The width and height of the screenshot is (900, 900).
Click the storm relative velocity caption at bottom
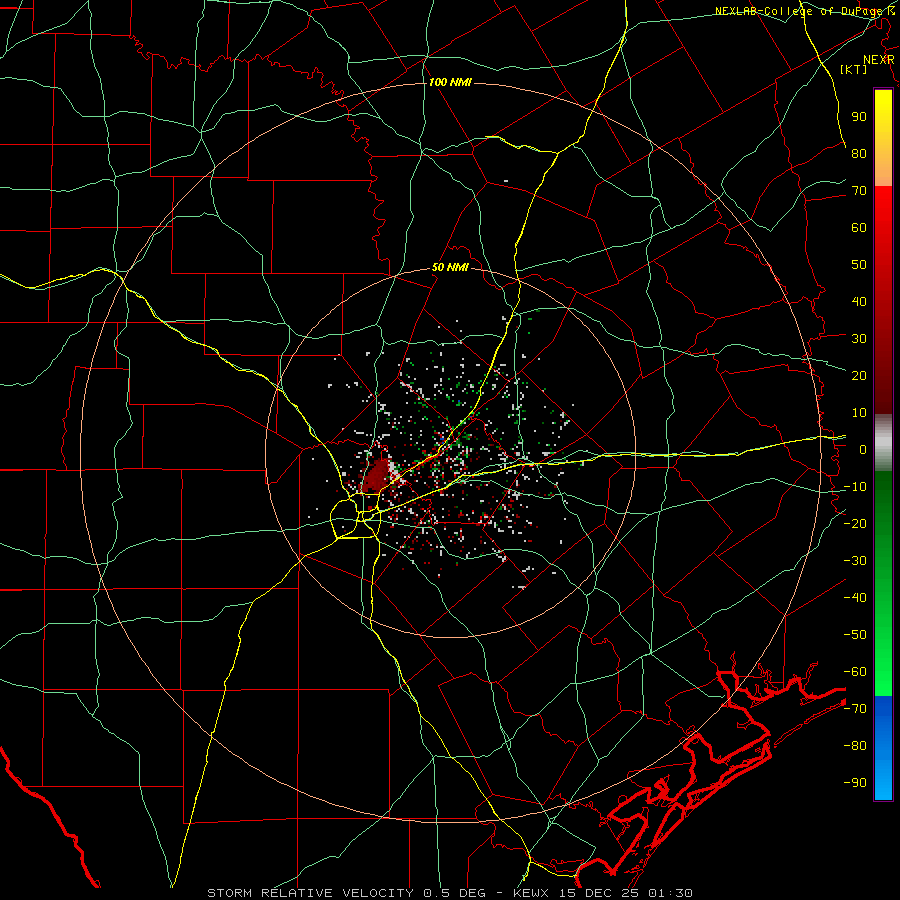click(450, 893)
